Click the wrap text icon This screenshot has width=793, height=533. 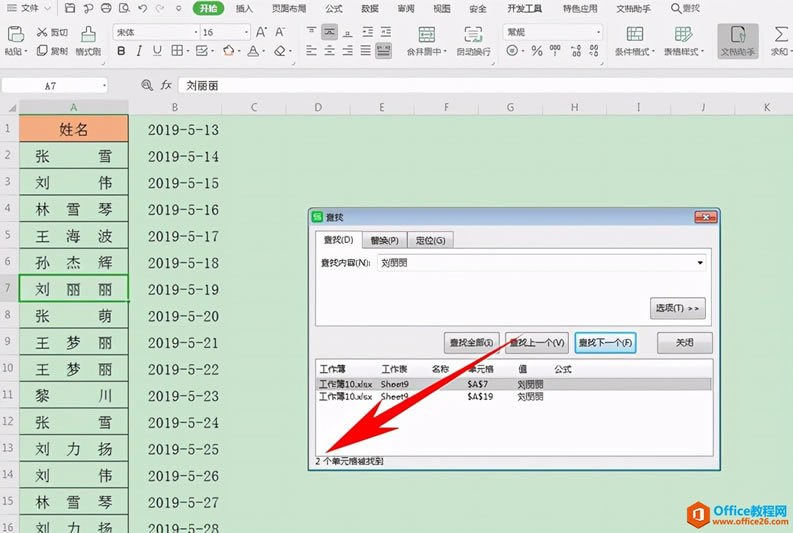click(x=473, y=34)
